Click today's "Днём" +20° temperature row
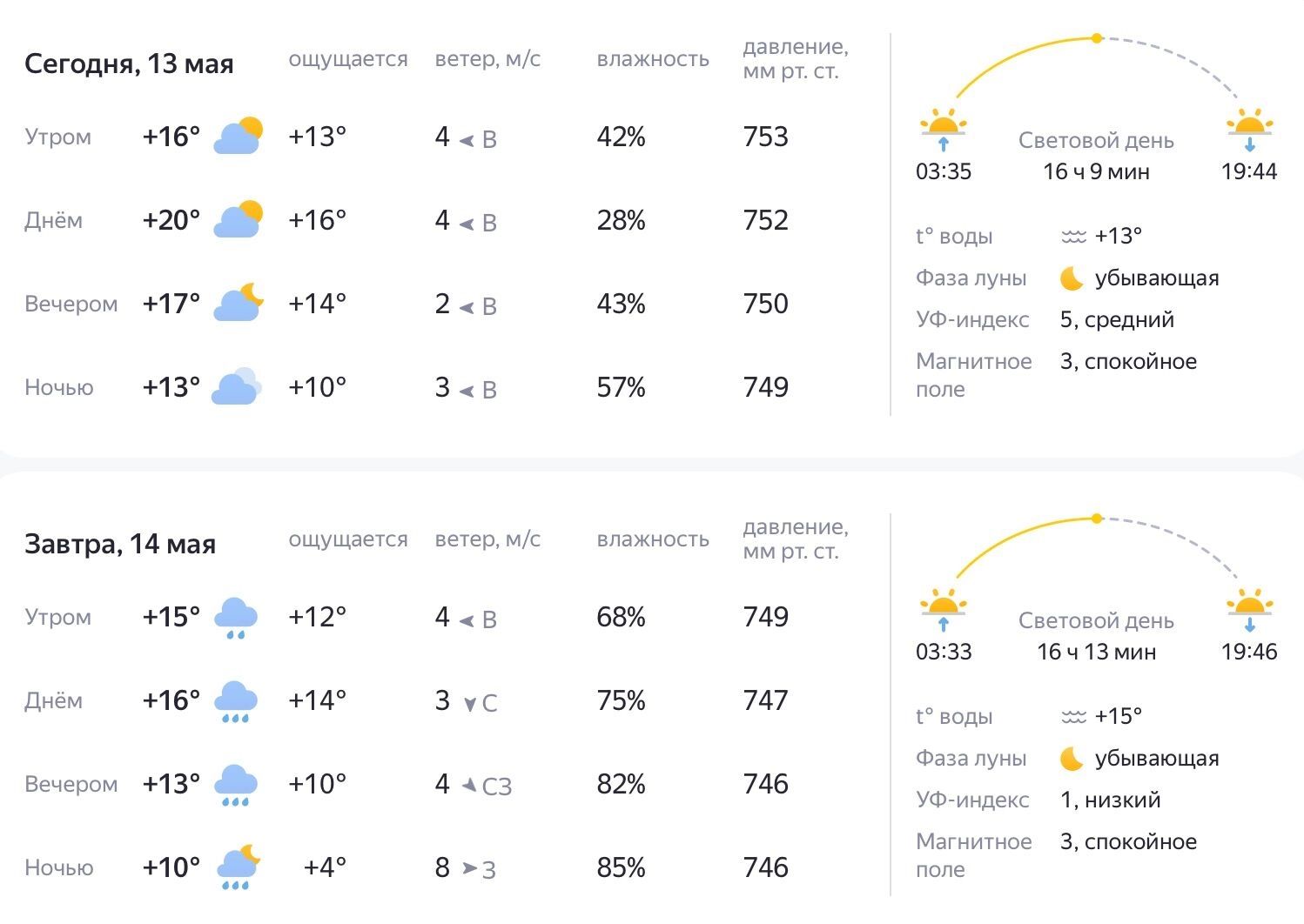Image resolution: width=1304 pixels, height=924 pixels. [x=171, y=219]
